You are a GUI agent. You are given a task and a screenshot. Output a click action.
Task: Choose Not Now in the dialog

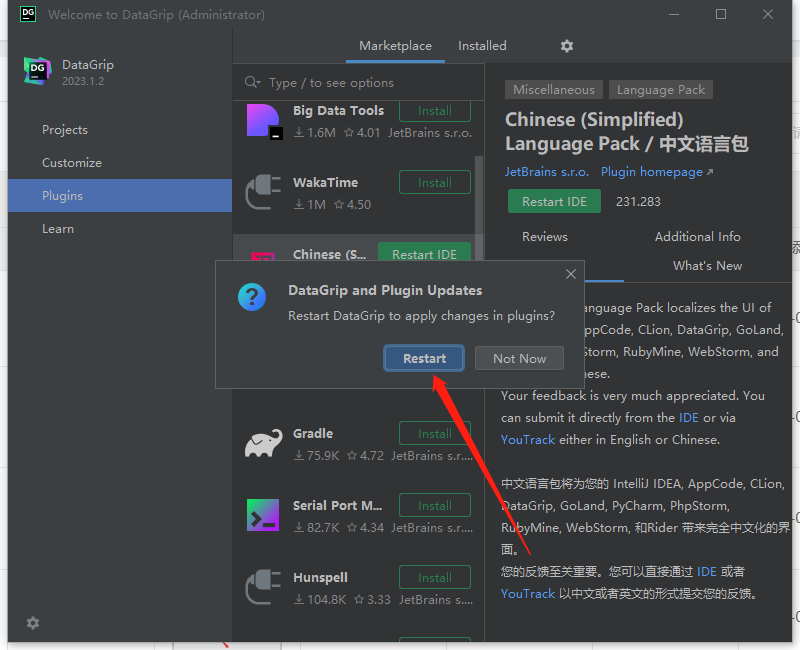pyautogui.click(x=519, y=358)
